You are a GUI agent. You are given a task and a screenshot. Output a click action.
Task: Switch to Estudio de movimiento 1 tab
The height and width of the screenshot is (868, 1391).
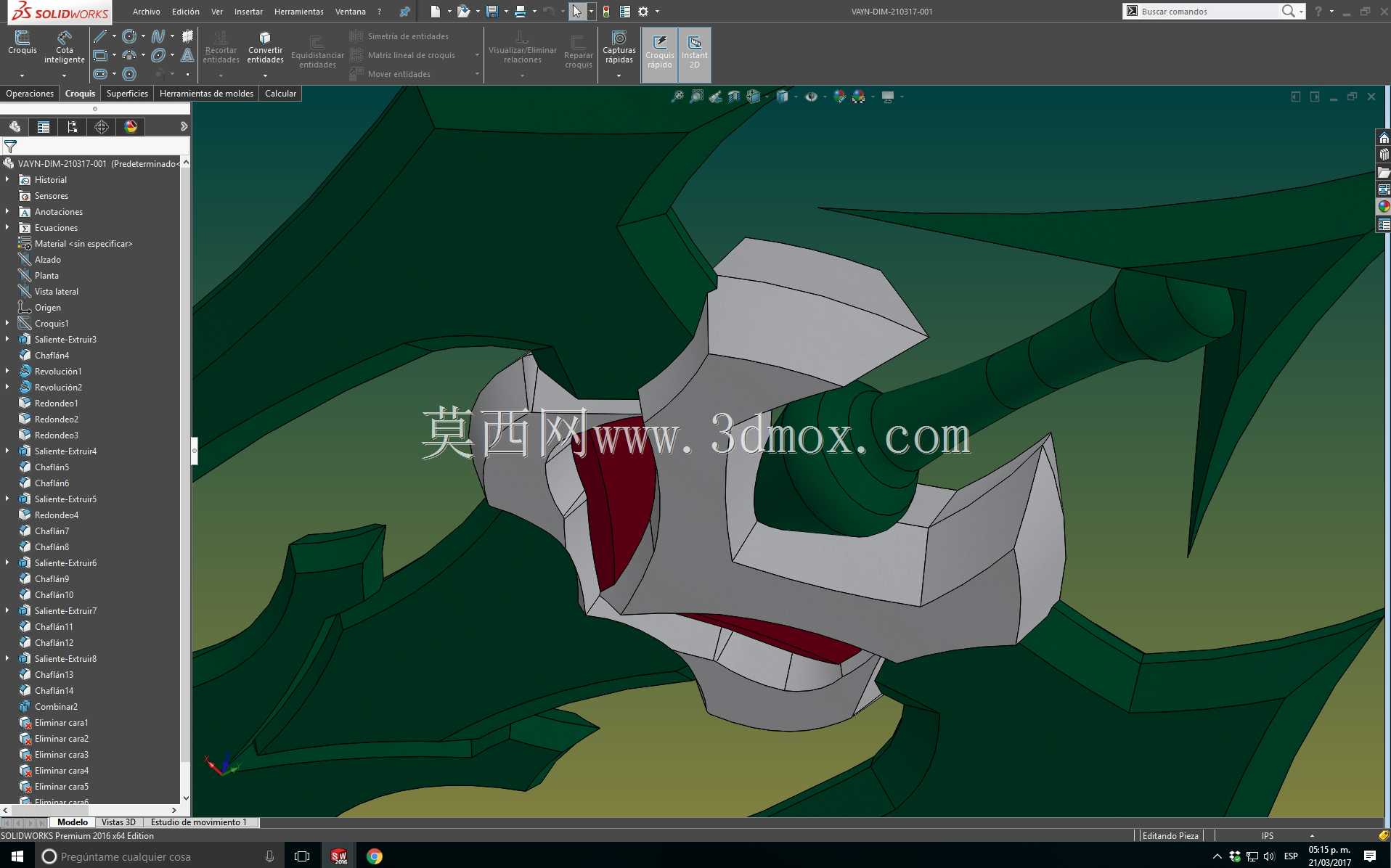(199, 822)
